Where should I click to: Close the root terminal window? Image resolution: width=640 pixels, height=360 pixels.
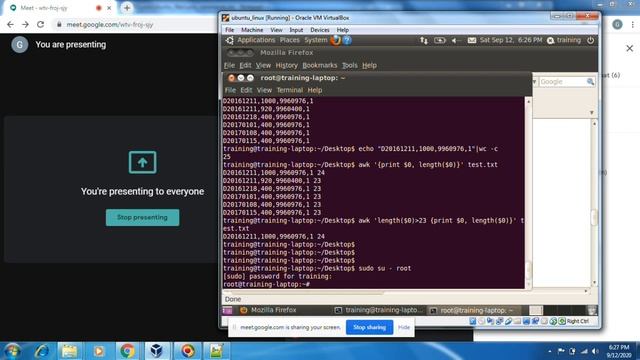tap(231, 78)
